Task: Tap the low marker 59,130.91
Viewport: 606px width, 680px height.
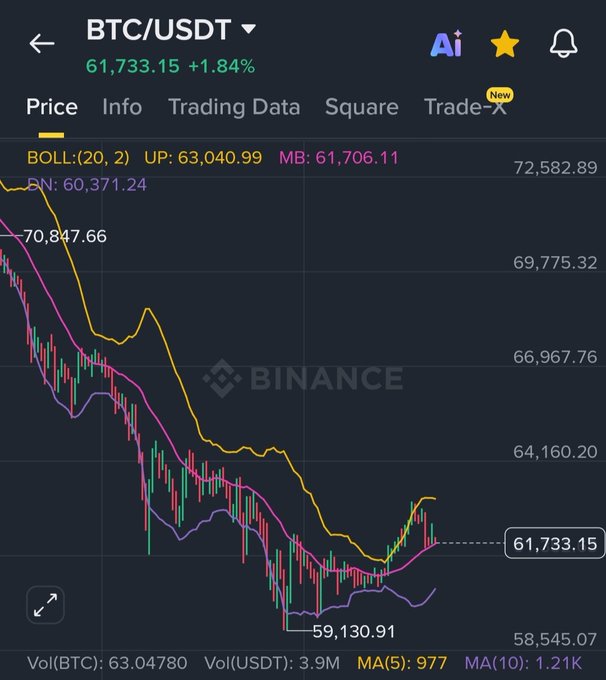Action: click(354, 631)
